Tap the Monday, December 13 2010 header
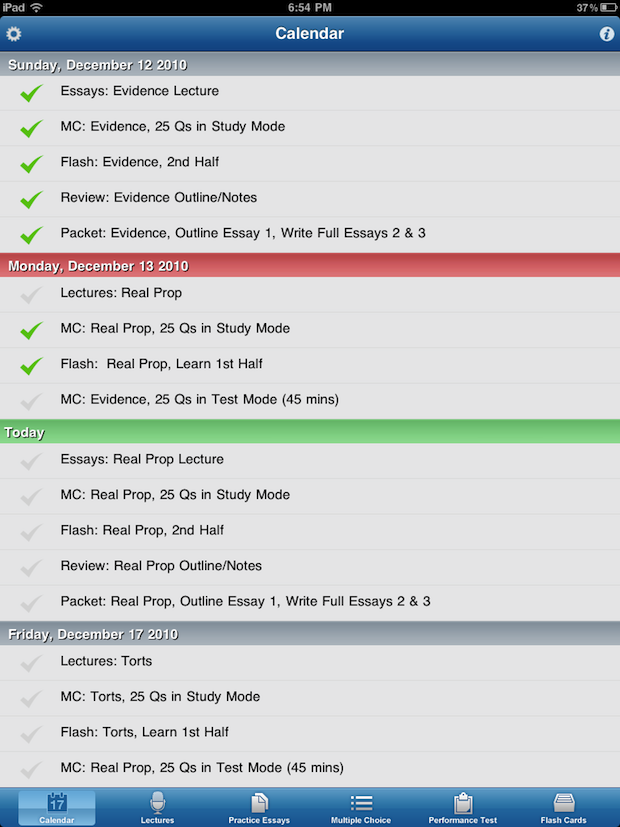Viewport: 620px width, 827px height. point(310,266)
